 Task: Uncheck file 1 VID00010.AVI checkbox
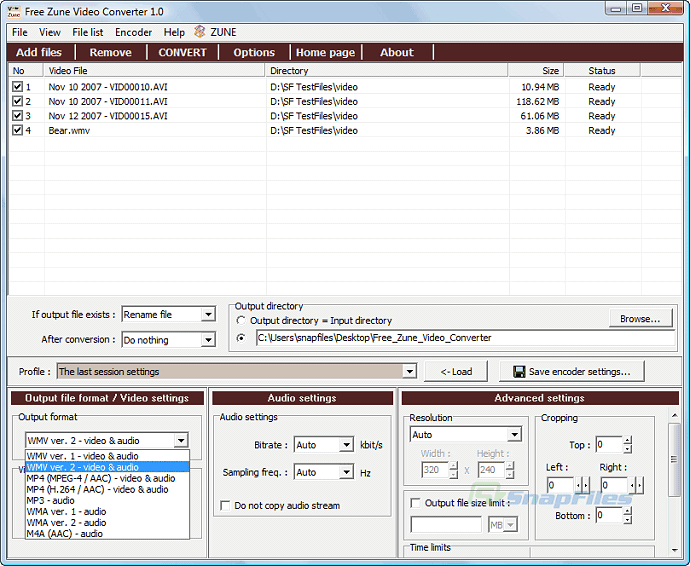(x=17, y=86)
